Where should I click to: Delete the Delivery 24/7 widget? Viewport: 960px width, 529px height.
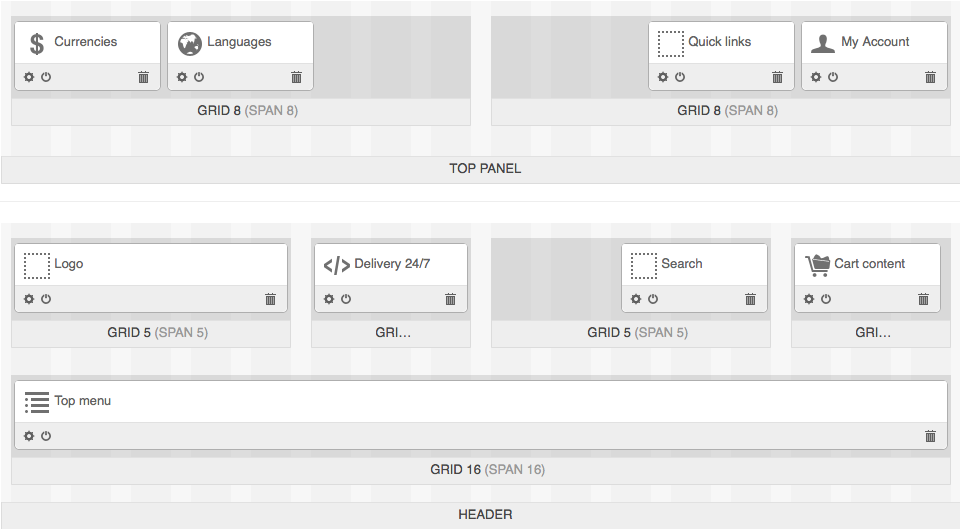point(450,299)
